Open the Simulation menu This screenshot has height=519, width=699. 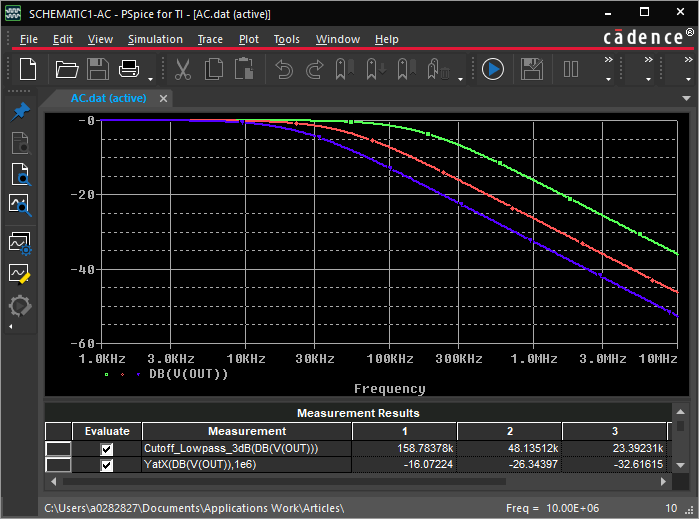tap(155, 39)
